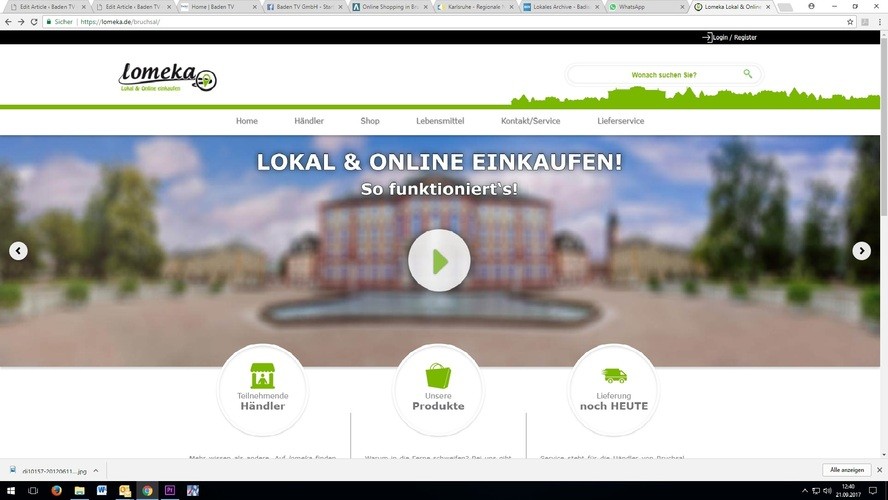Open the Lieferservice navigation item
Screen dimensions: 888x500
pyautogui.click(x=620, y=121)
